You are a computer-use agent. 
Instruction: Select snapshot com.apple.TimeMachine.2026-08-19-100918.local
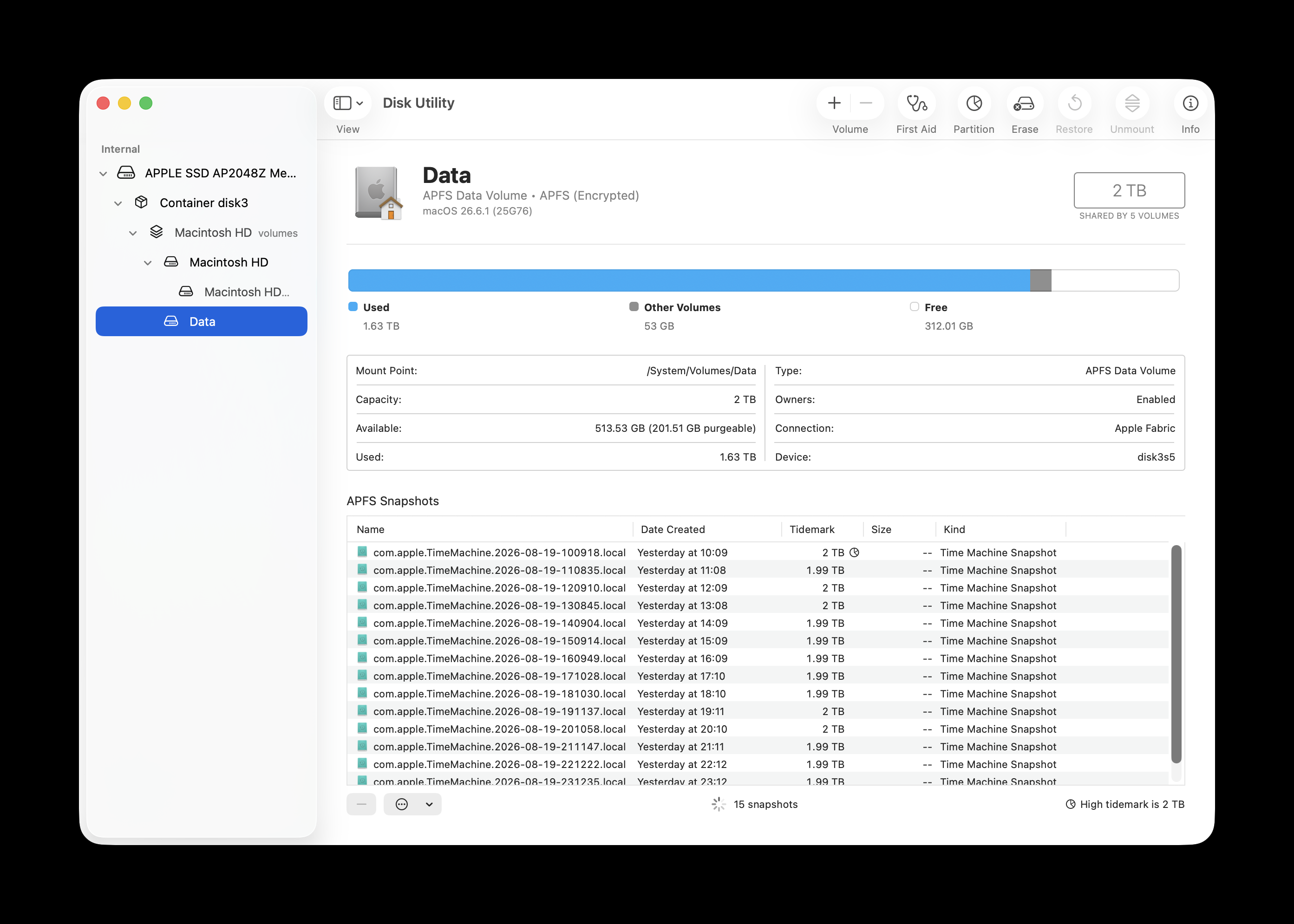pos(758,553)
